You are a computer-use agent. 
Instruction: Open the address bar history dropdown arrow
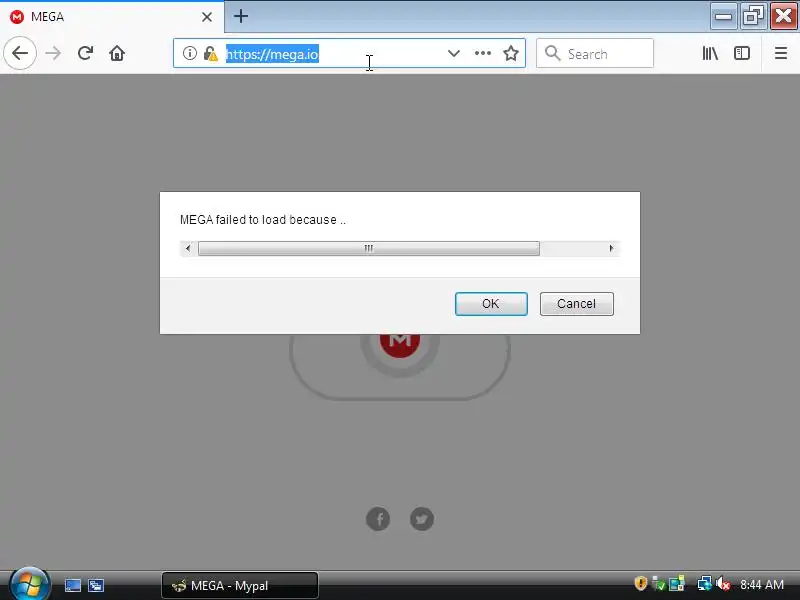click(454, 53)
